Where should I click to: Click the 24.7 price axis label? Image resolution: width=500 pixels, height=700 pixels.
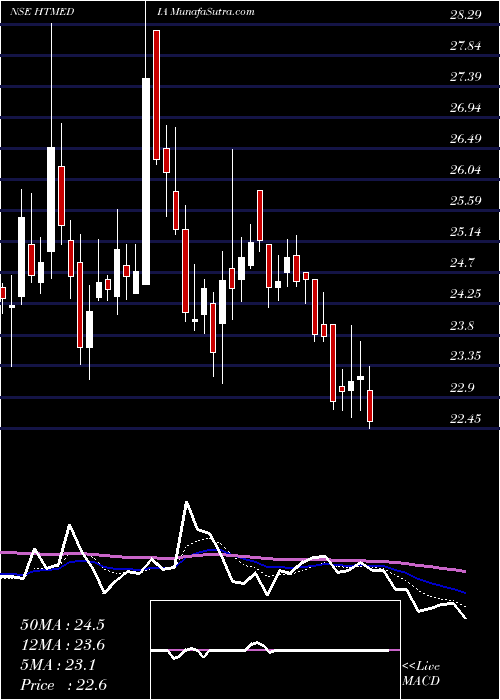462,262
